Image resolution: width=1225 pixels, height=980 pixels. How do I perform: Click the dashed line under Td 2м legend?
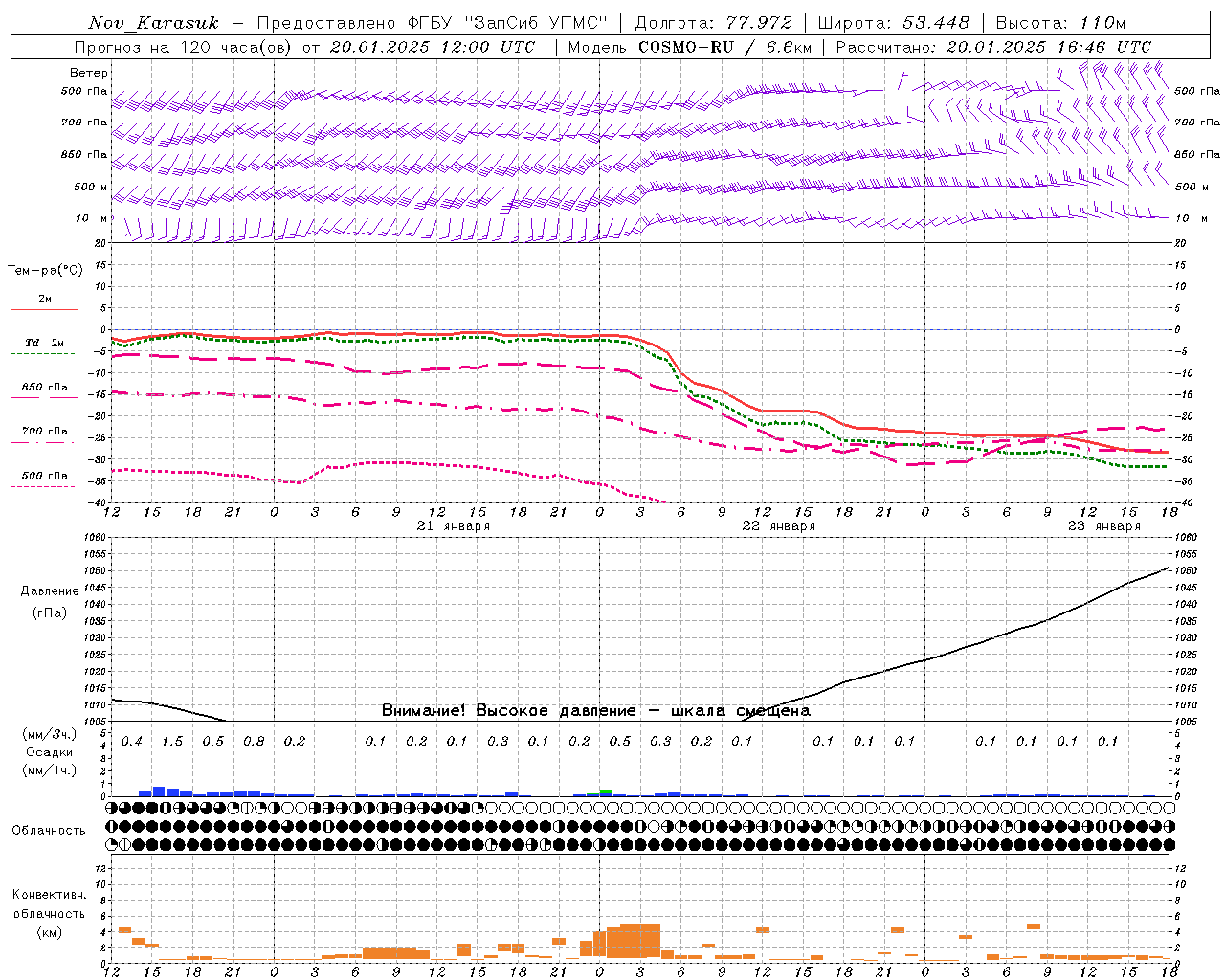tap(42, 354)
